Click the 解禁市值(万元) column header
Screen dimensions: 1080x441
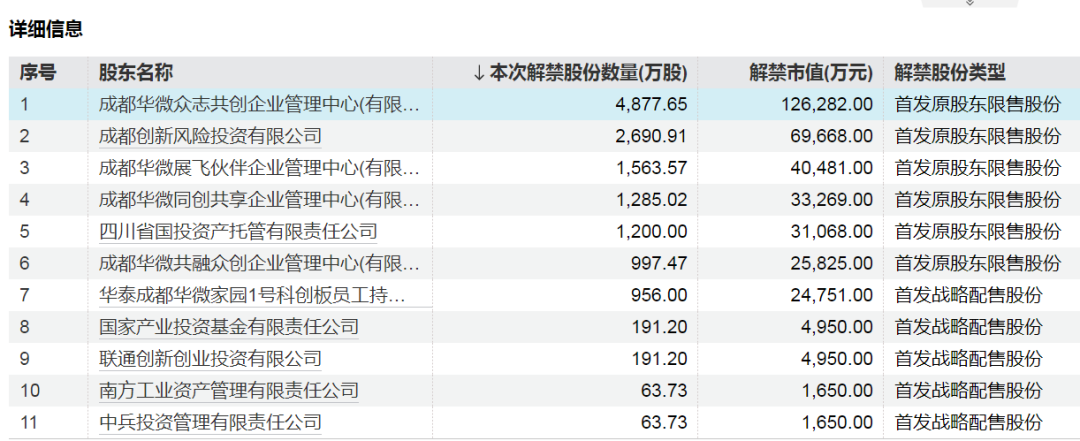coord(811,72)
